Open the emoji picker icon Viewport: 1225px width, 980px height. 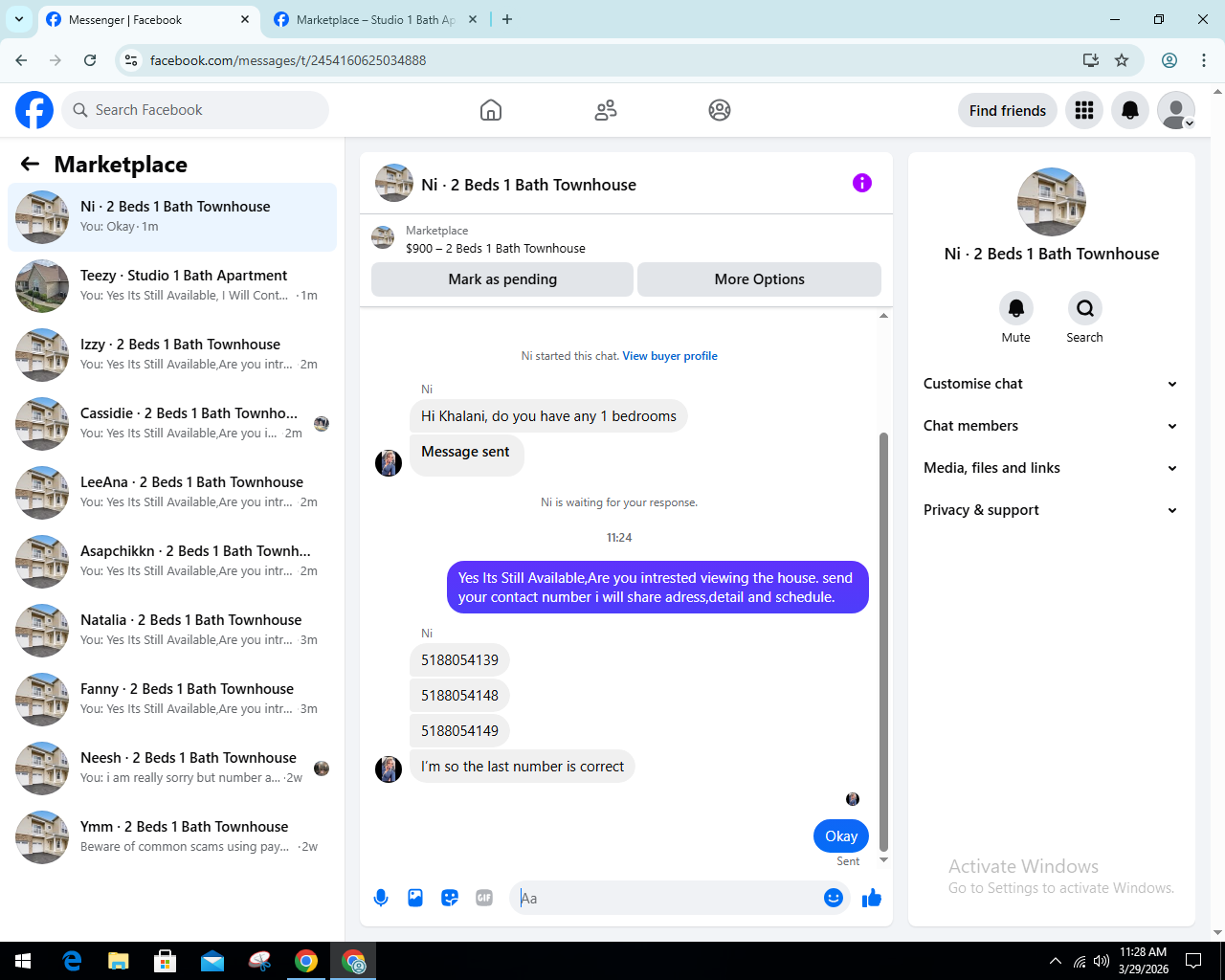click(x=834, y=898)
